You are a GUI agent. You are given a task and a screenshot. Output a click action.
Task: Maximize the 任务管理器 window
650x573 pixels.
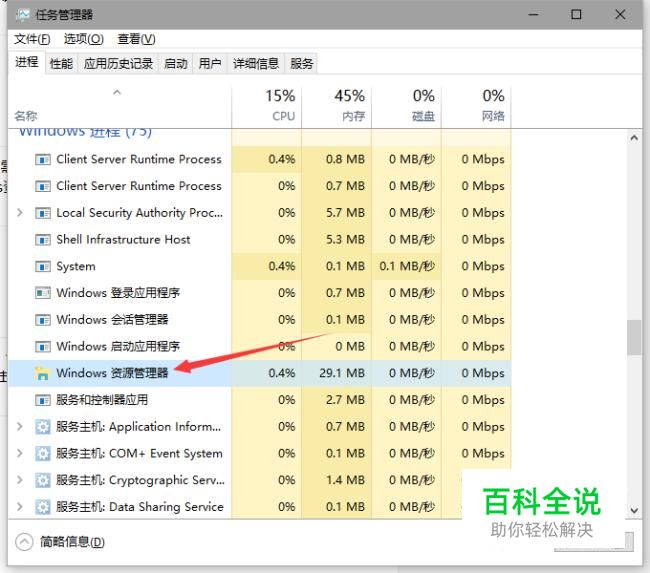[x=576, y=15]
